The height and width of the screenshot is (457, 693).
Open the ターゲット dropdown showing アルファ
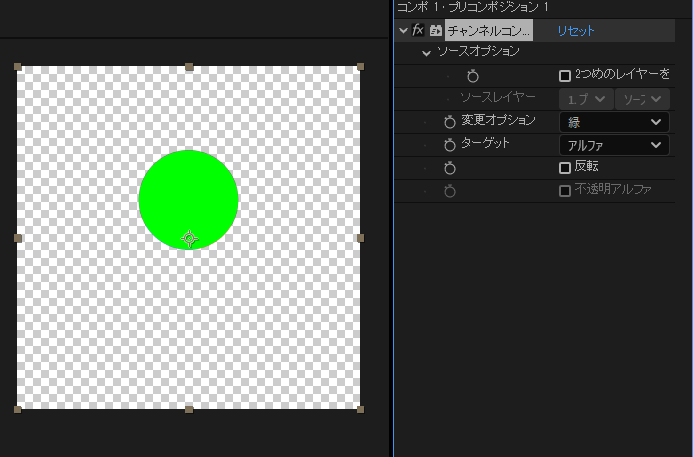[x=614, y=145]
